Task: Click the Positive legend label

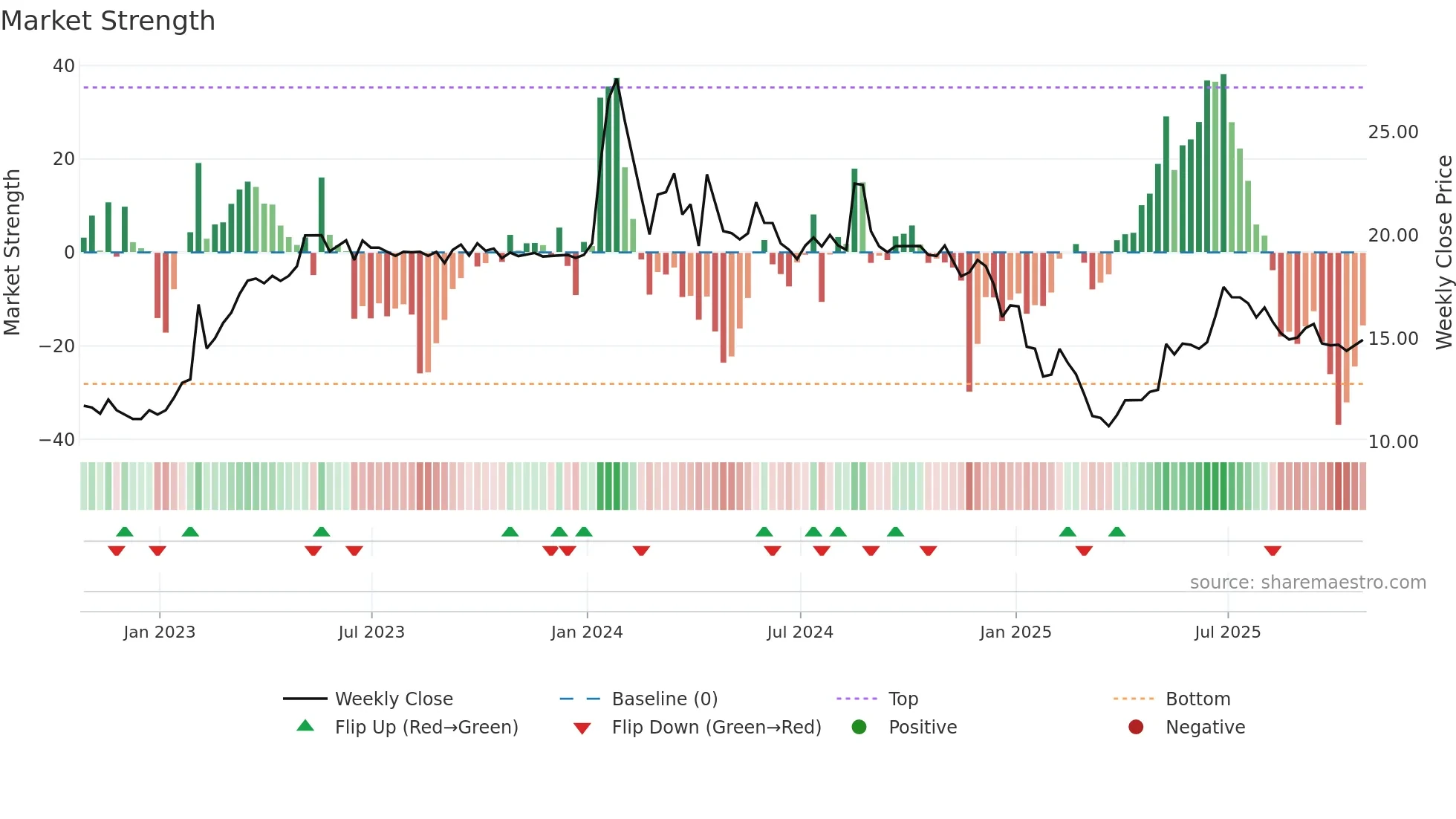Action: pos(923,727)
